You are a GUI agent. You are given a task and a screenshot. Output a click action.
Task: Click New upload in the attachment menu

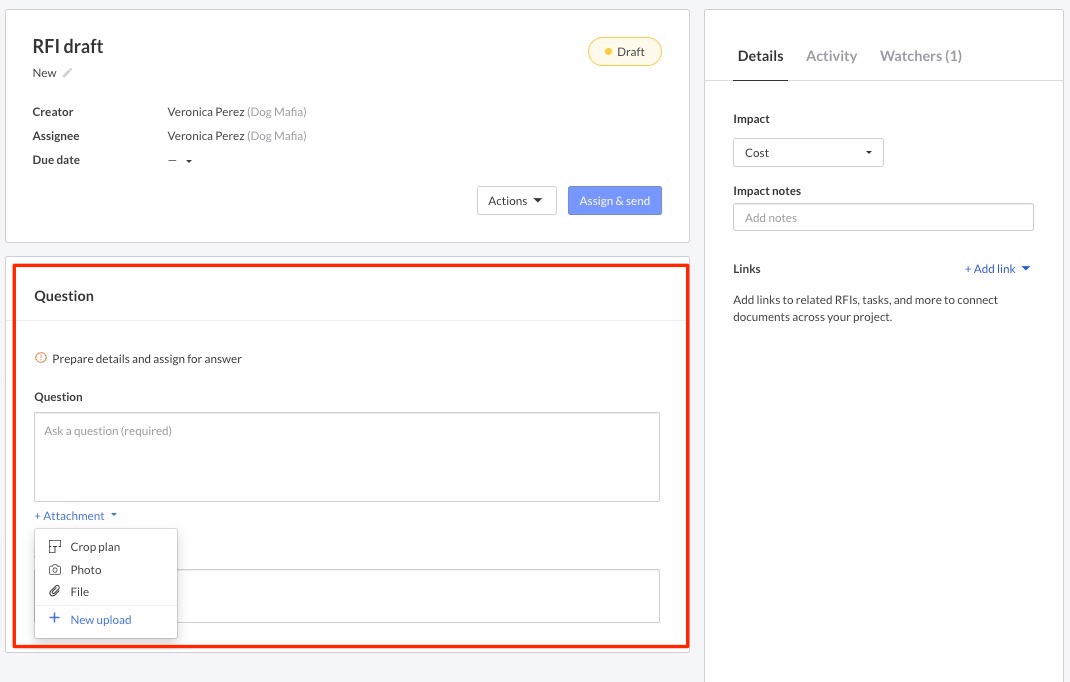tap(100, 620)
